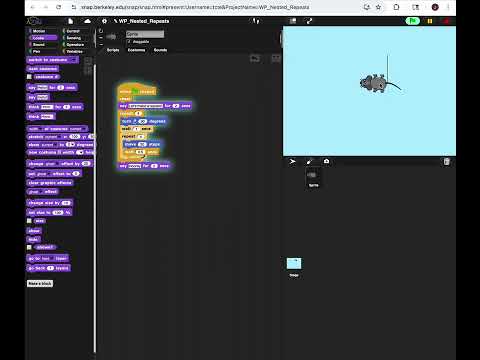Open the project file menu icon
This screenshot has width=480, height=360.
pos(71,21)
